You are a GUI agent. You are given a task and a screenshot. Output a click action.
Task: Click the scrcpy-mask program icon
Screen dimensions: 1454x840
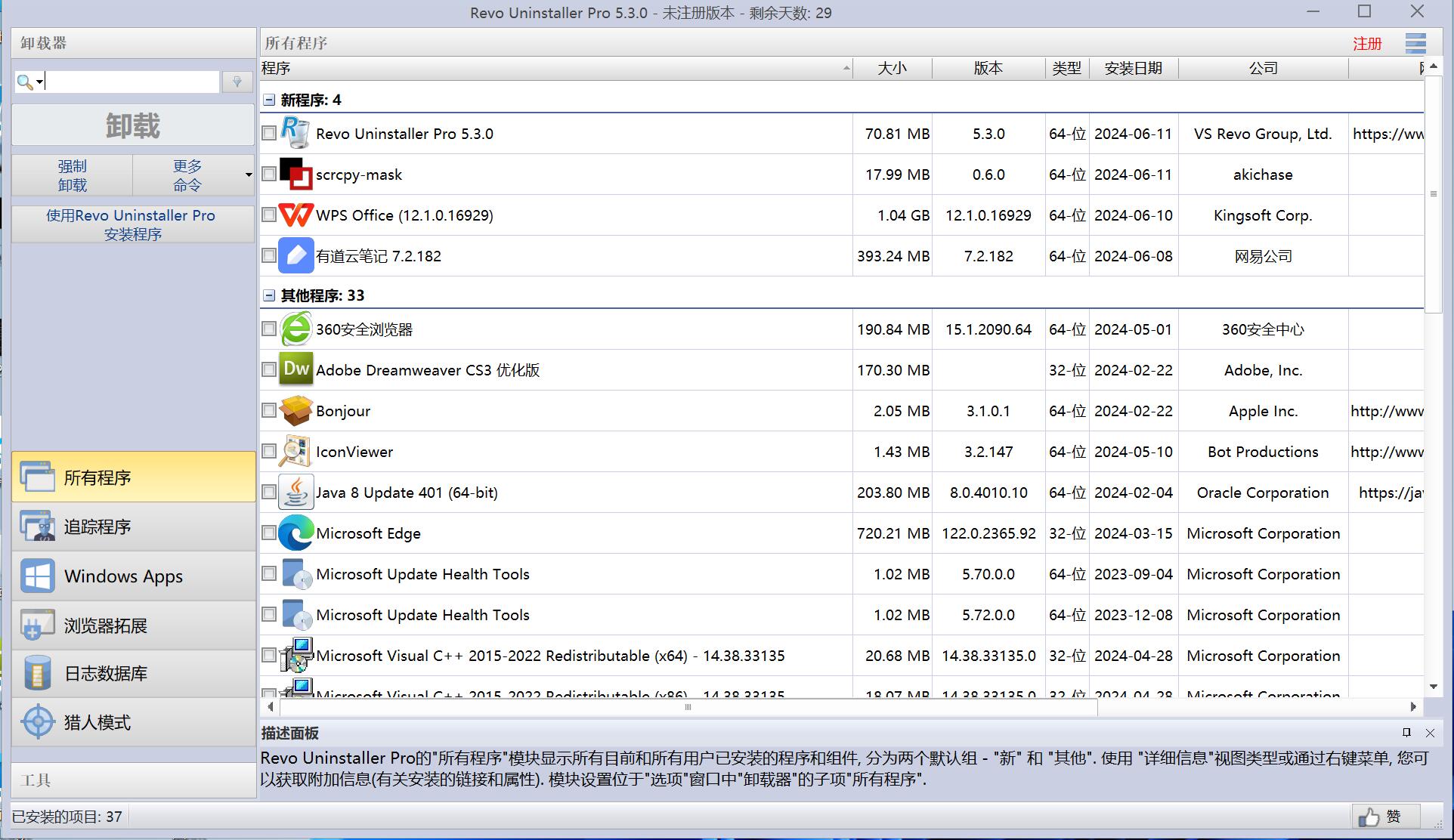(x=295, y=174)
